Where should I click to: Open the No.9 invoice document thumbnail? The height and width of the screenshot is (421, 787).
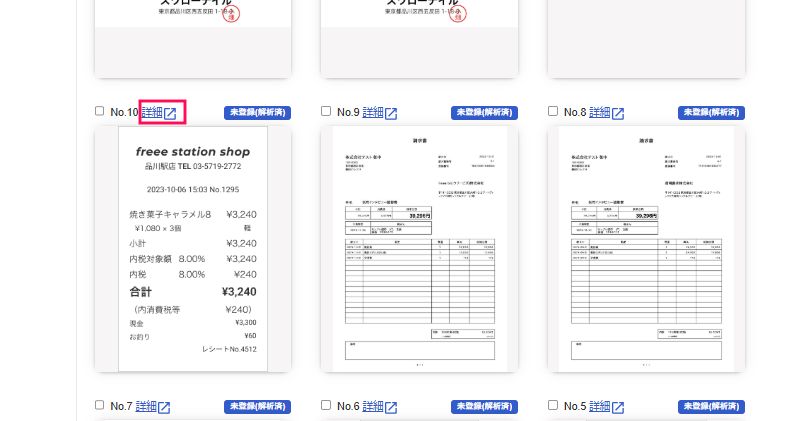click(420, 249)
